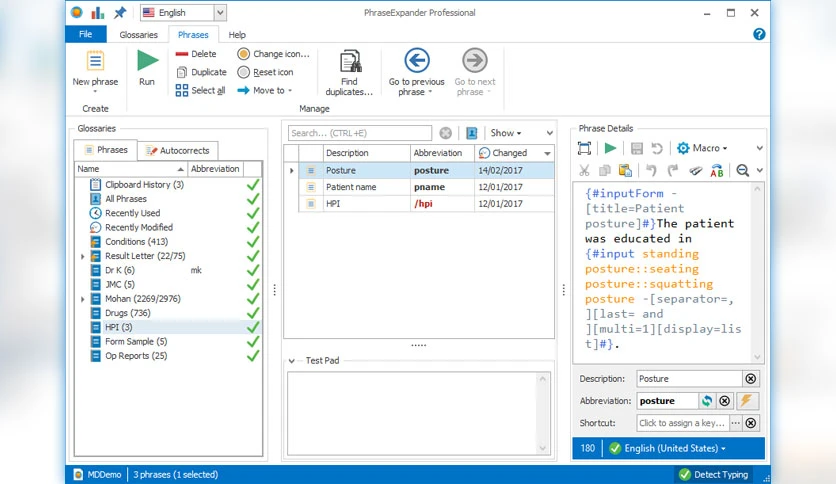
Task: Click the spell check AB icon
Action: (717, 171)
